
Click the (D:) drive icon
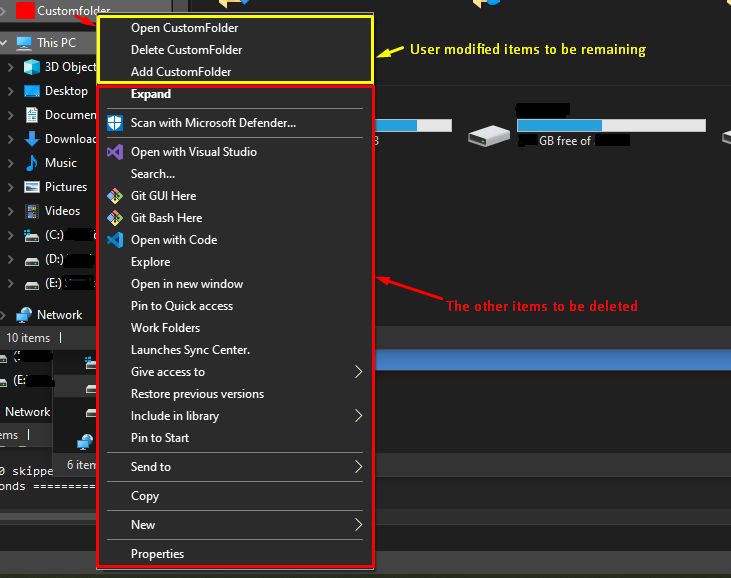(x=32, y=261)
